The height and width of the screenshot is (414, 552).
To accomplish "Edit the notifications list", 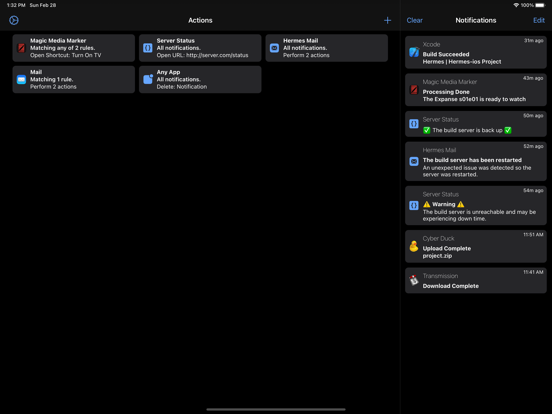I will pos(539,20).
